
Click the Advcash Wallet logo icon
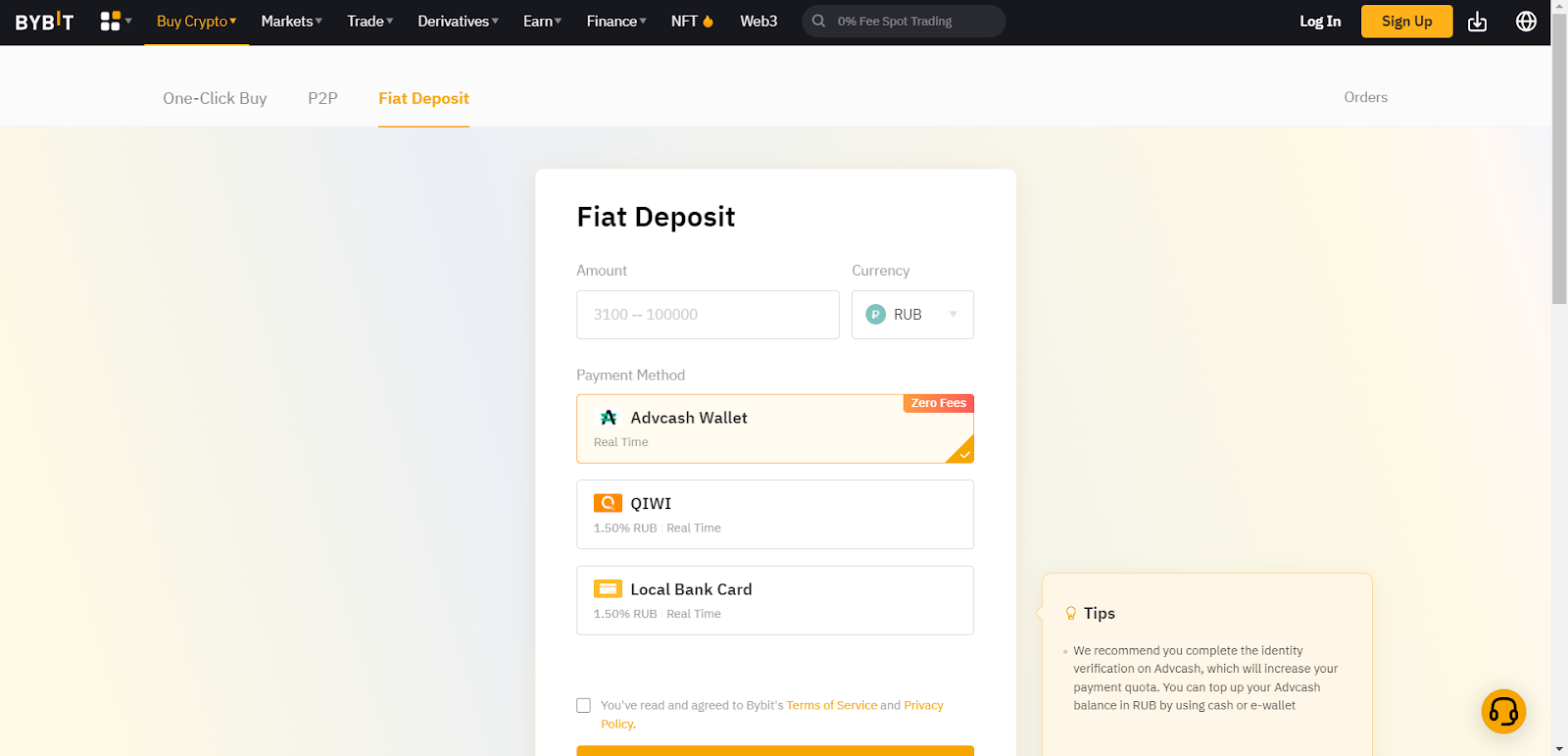tap(609, 418)
